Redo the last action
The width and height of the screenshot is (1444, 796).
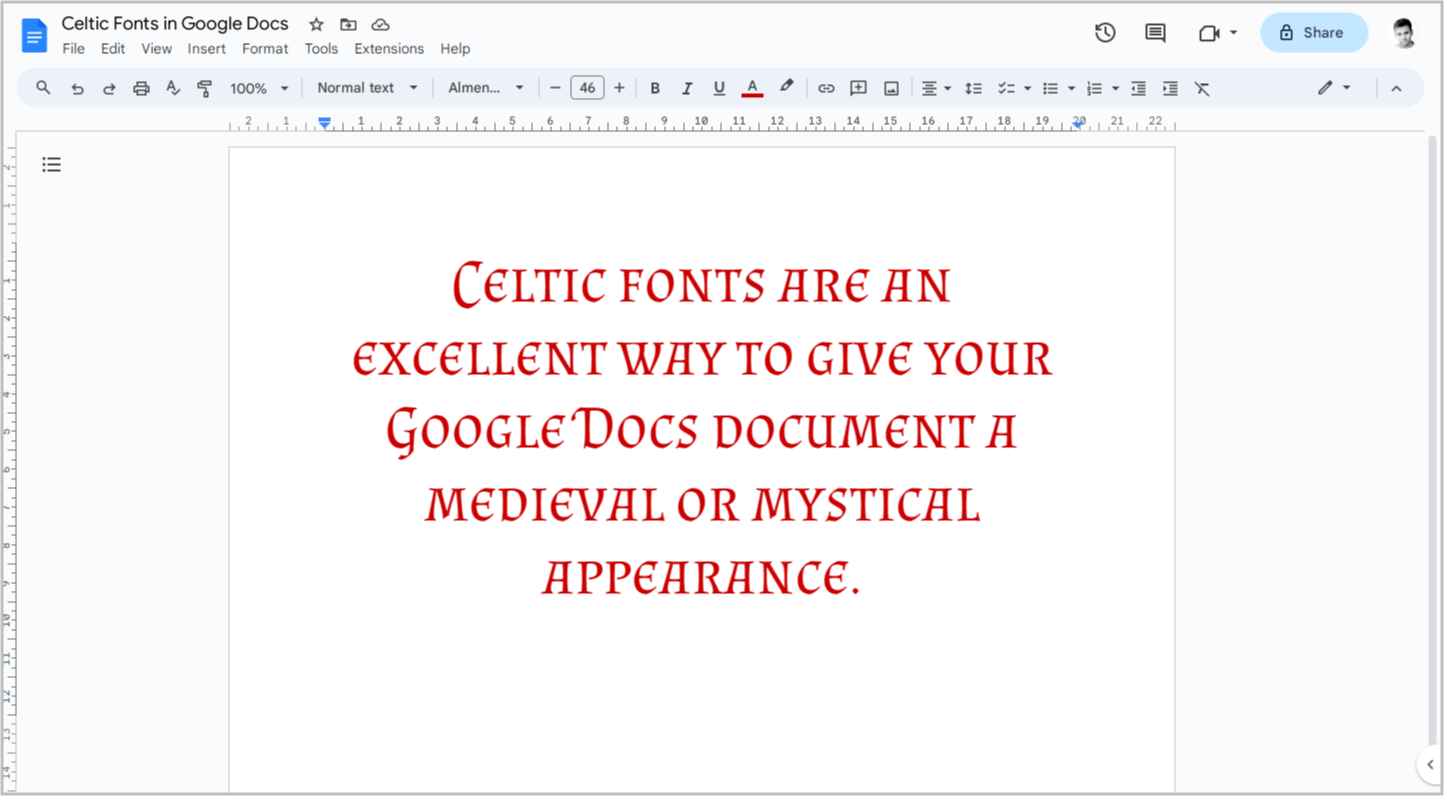click(109, 88)
